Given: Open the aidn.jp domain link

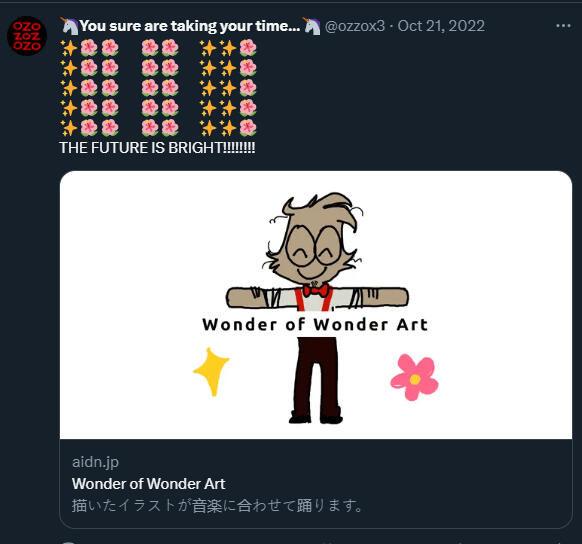Looking at the screenshot, I should [95, 462].
